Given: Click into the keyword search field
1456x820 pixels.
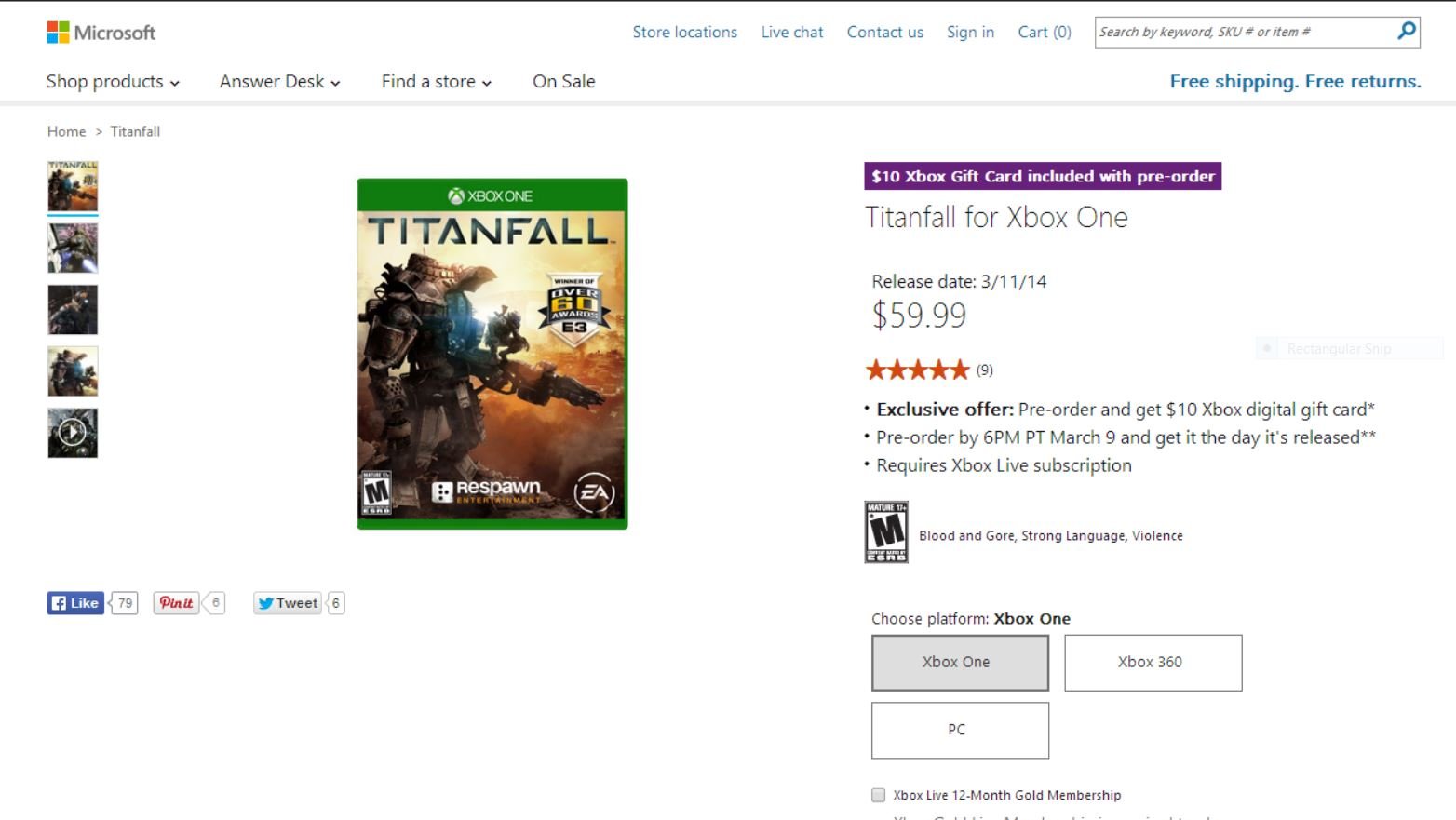Looking at the screenshot, I should pyautogui.click(x=1244, y=33).
